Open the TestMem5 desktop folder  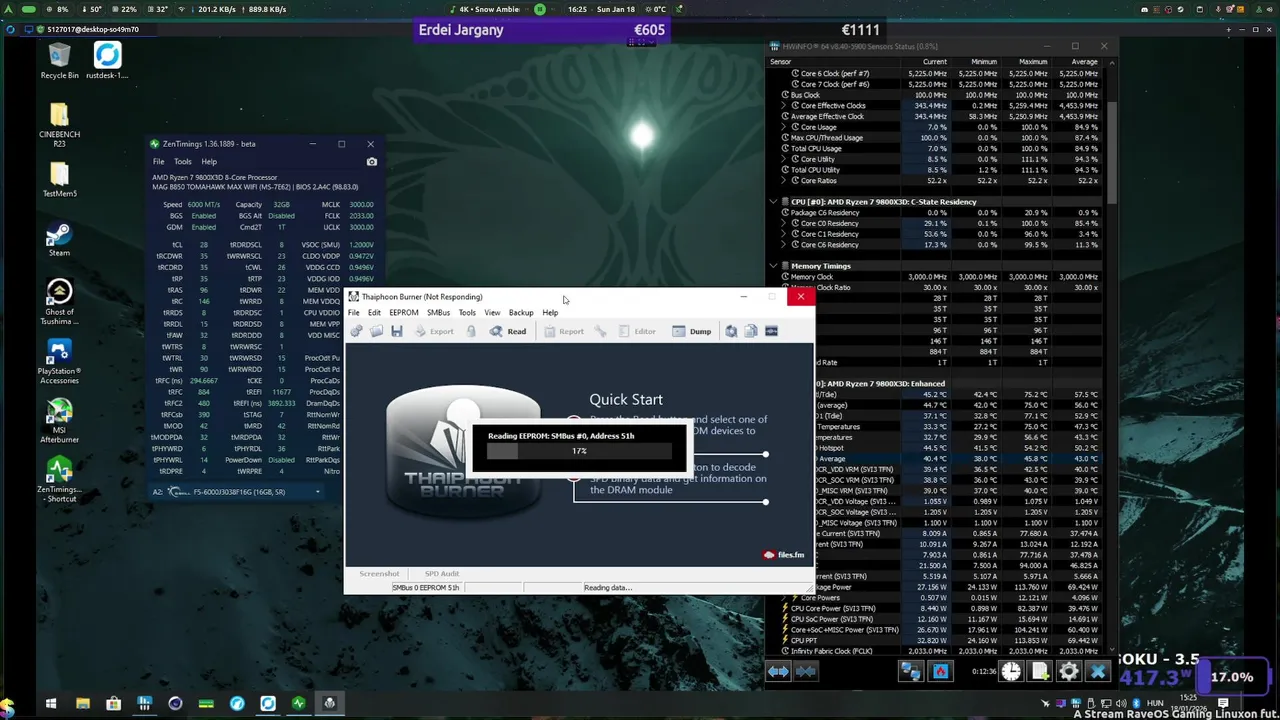[59, 180]
